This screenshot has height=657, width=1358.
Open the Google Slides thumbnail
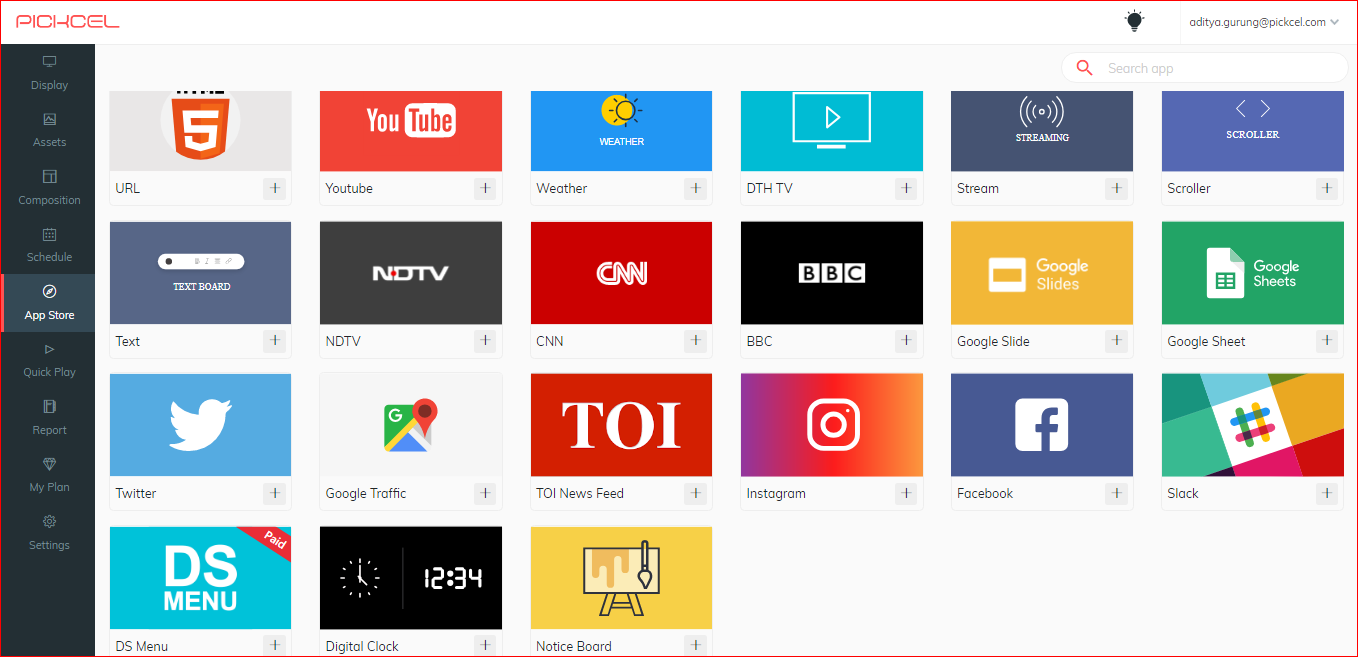[1042, 273]
